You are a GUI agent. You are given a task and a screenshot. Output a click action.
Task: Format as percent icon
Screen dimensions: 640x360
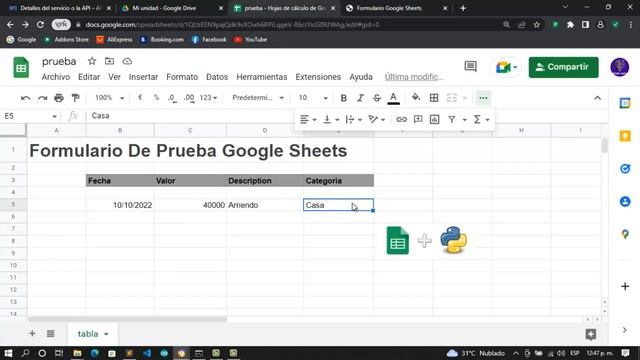[156, 98]
